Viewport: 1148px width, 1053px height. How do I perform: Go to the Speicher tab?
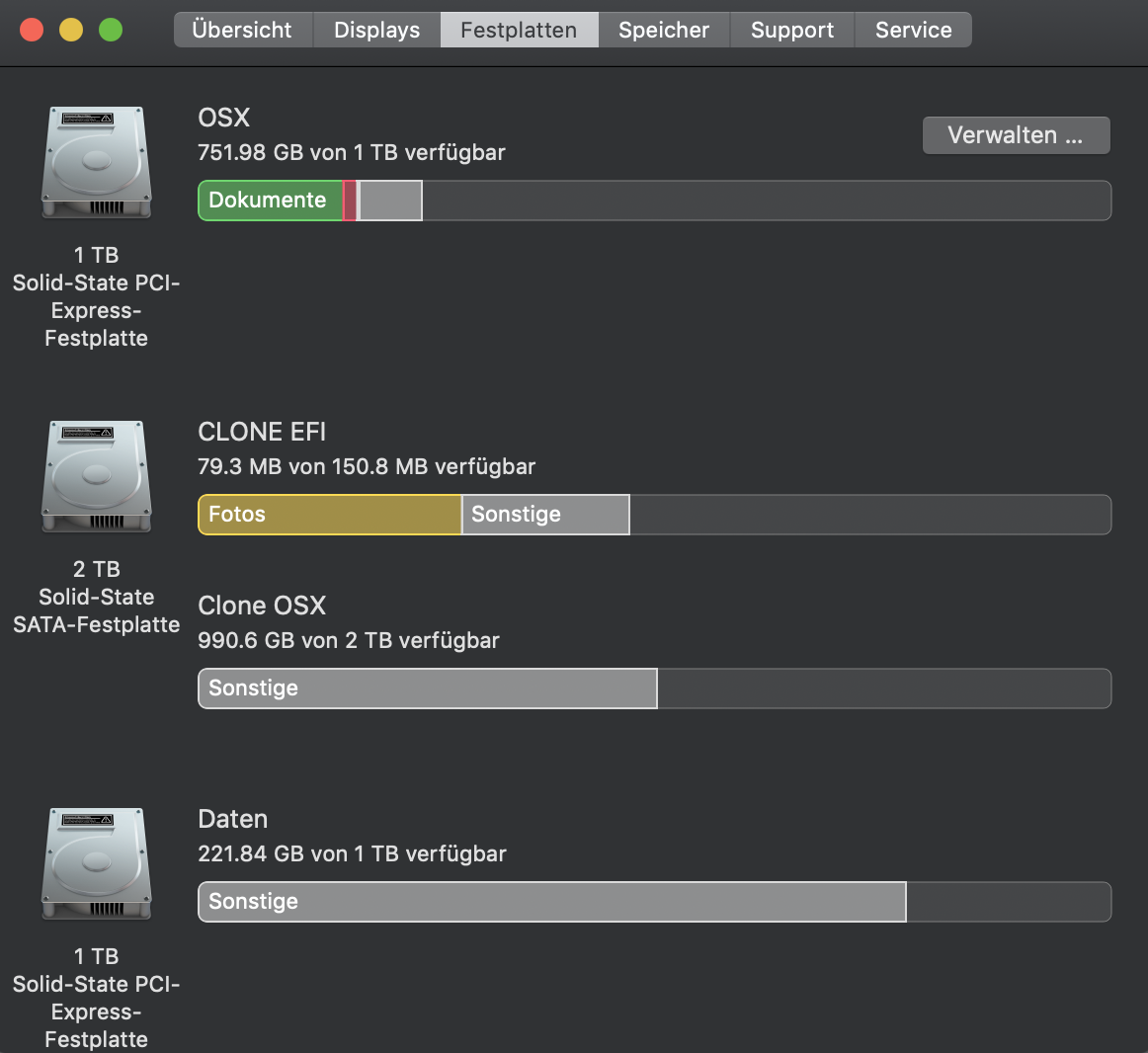click(664, 30)
